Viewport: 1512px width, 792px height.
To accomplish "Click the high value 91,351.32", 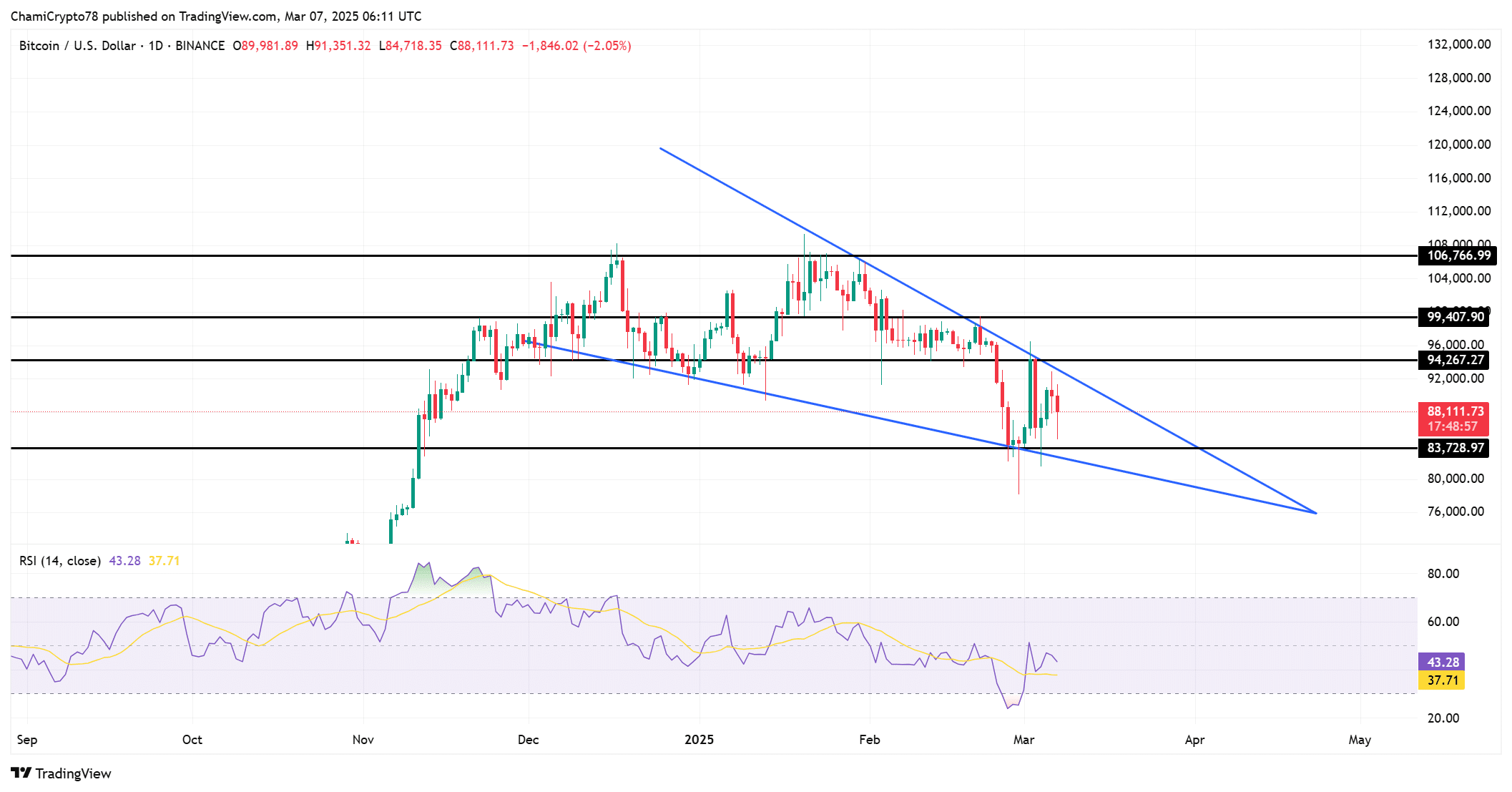I will click(343, 46).
